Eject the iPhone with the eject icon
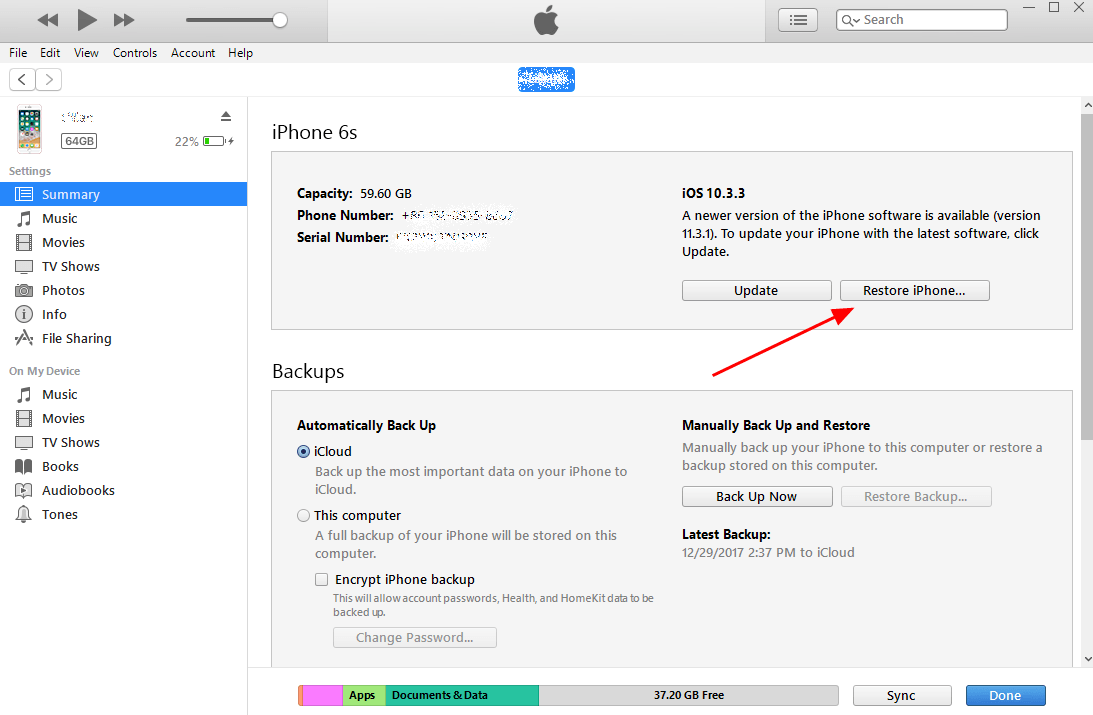This screenshot has height=715, width=1093. point(226,116)
